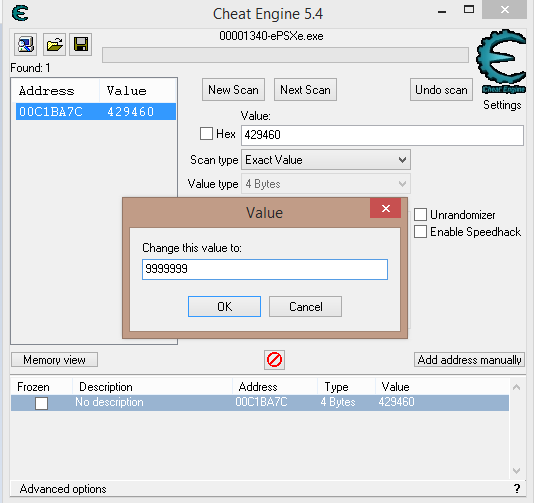Click Add address manually
This screenshot has height=503, width=534.
point(469,360)
